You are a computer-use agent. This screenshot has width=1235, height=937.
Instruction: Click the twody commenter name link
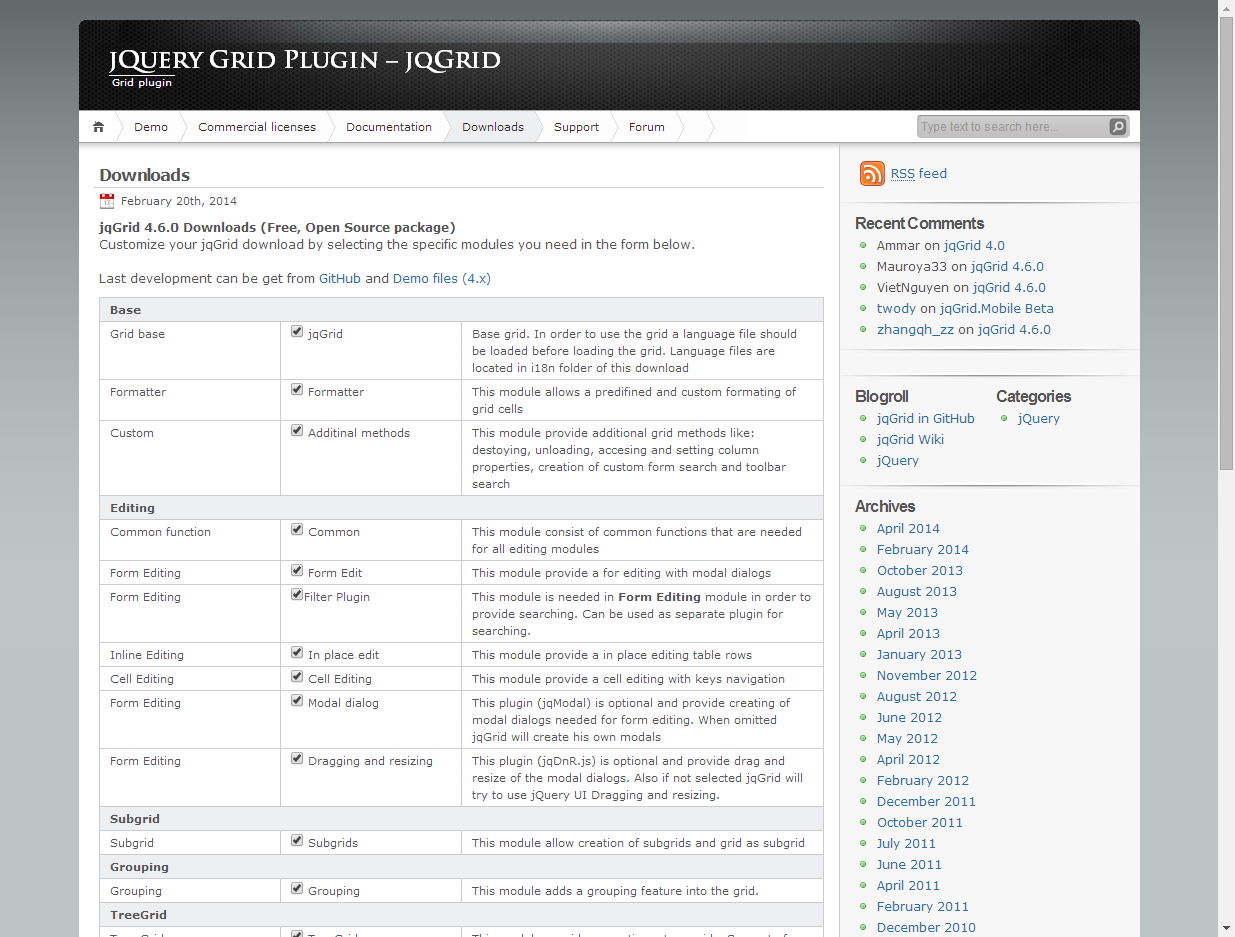pos(896,309)
